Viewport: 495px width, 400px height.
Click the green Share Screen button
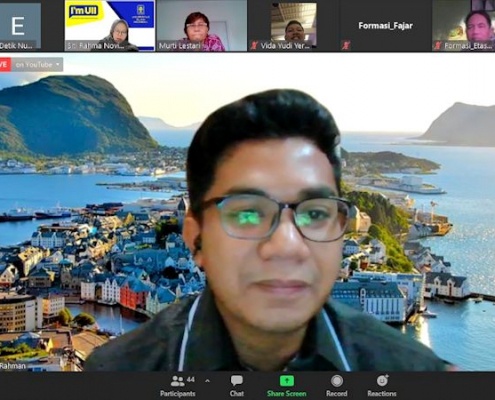[287, 386]
